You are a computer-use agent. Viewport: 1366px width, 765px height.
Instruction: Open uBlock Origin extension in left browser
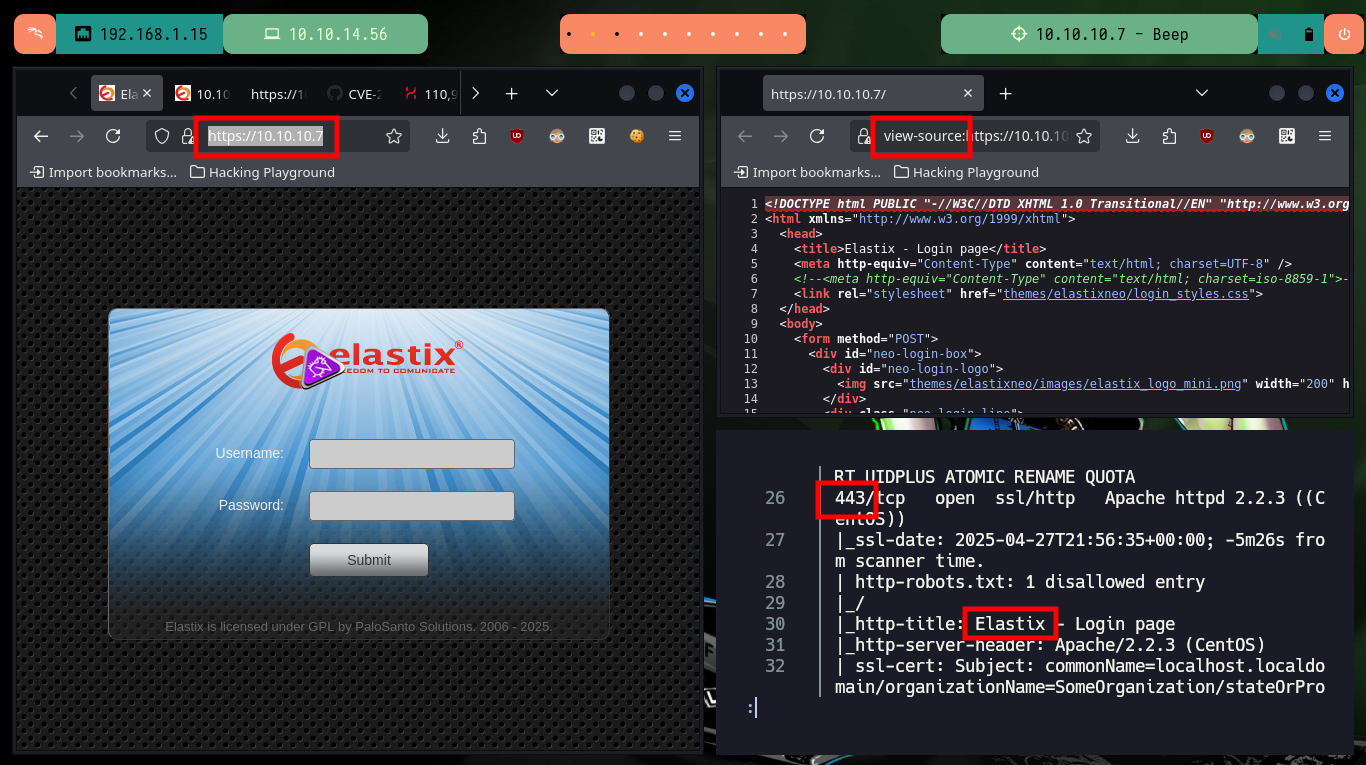517,136
